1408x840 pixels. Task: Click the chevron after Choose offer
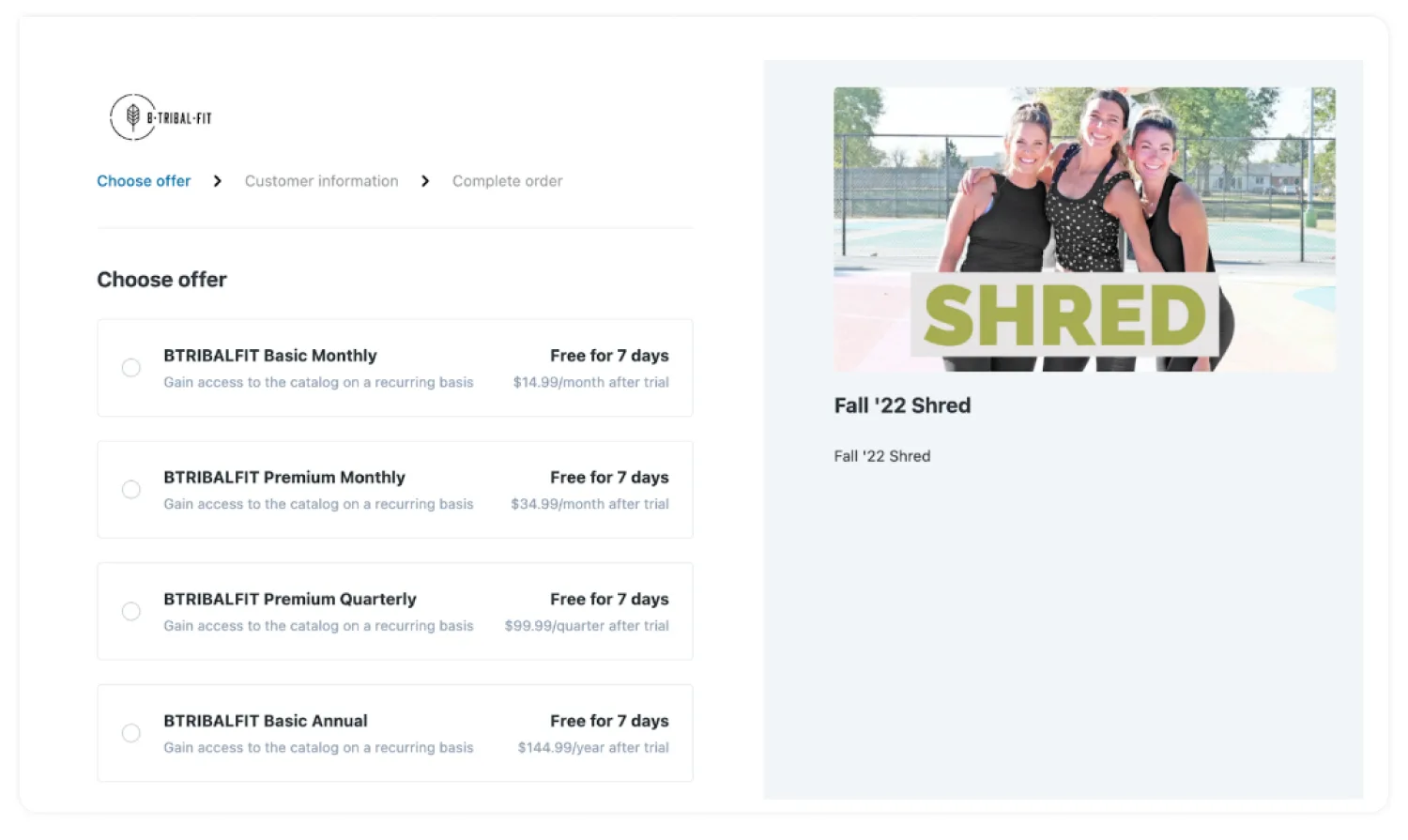218,181
